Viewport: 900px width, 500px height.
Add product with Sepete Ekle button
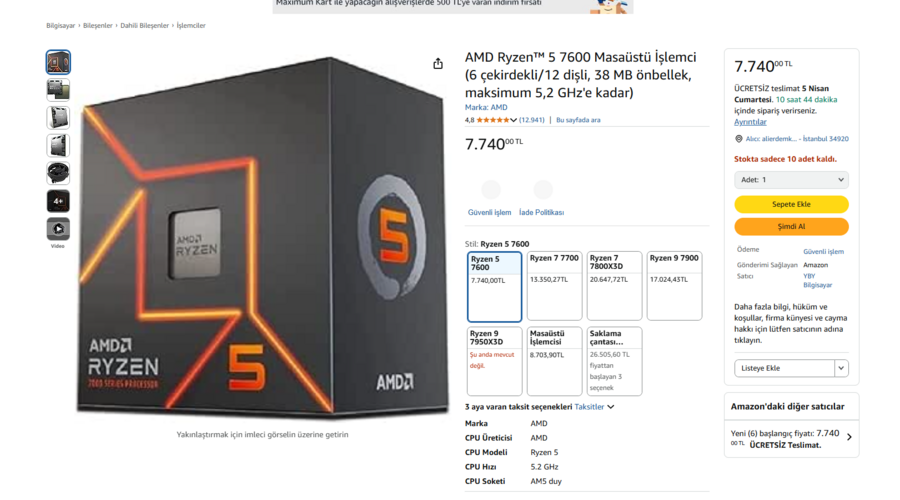point(792,204)
